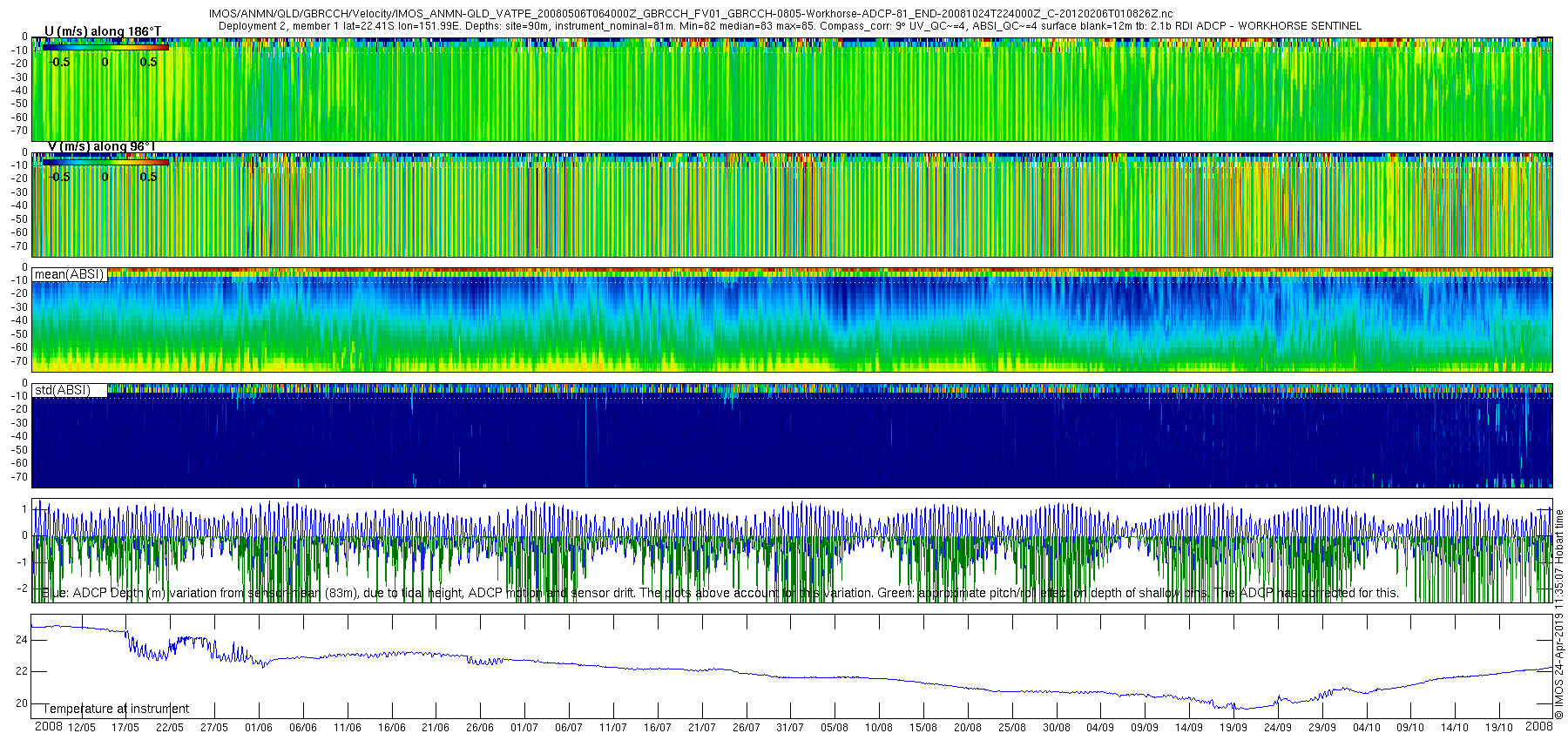Click the 'Temperature at instrument' label

coord(116,709)
